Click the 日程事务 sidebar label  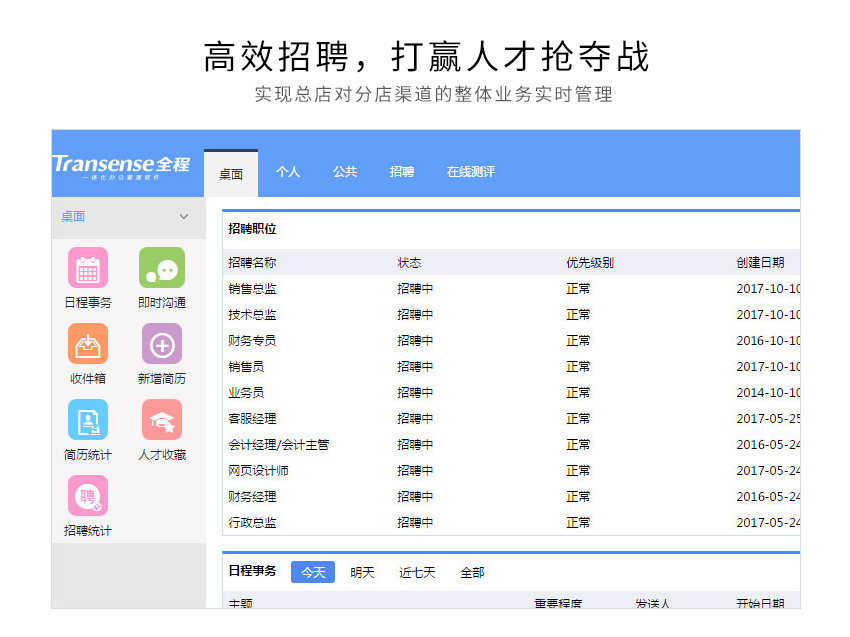(x=88, y=303)
